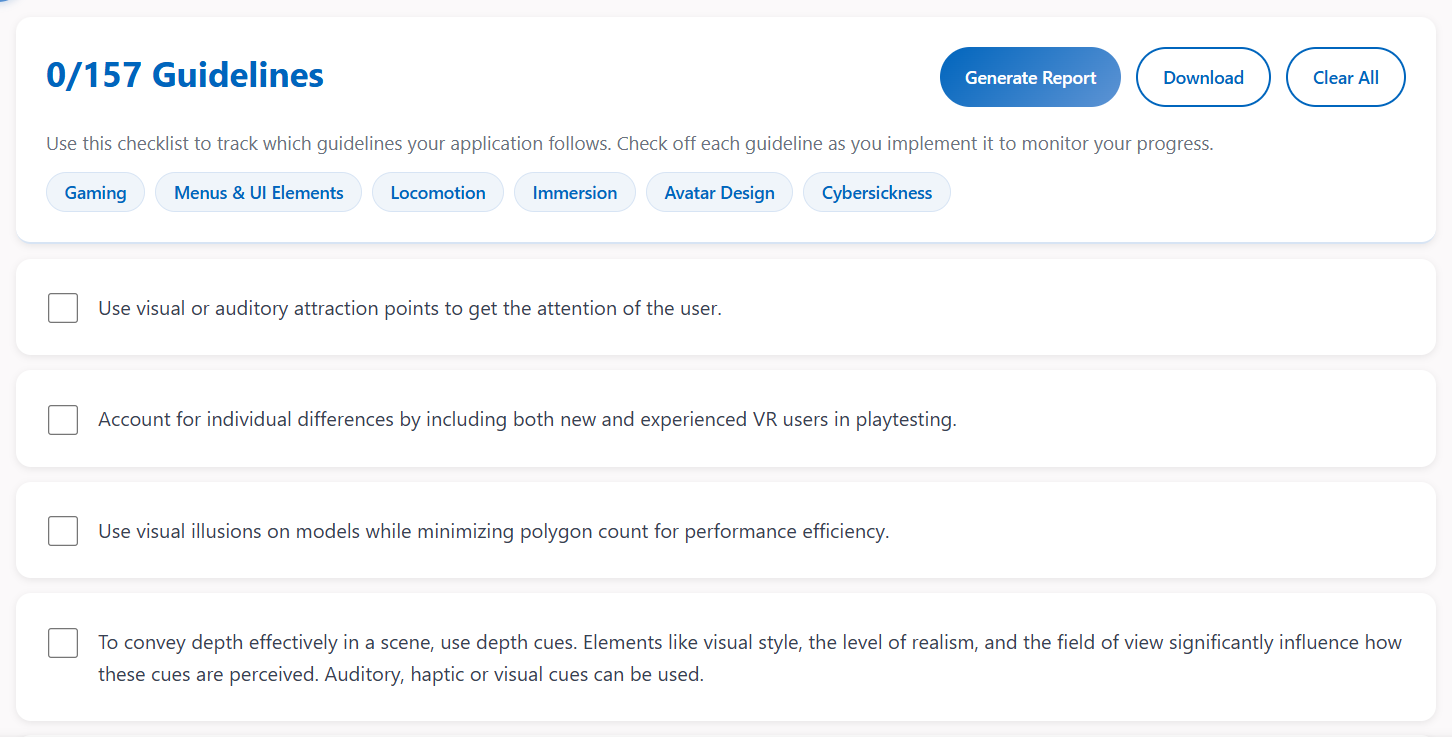
Task: Select the VR users playtesting guideline text
Action: 527,420
